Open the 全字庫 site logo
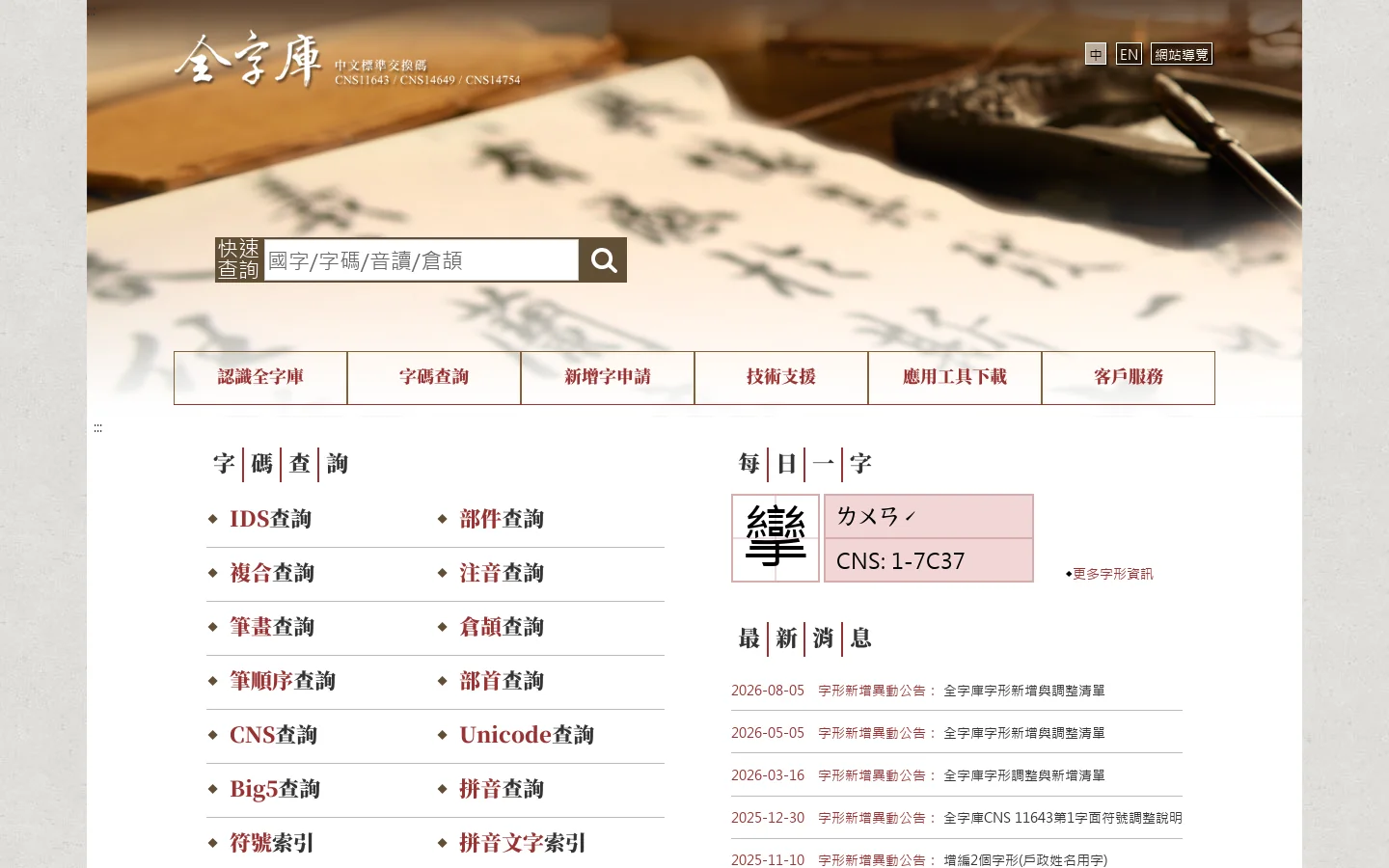Image resolution: width=1389 pixels, height=868 pixels. pos(347,60)
